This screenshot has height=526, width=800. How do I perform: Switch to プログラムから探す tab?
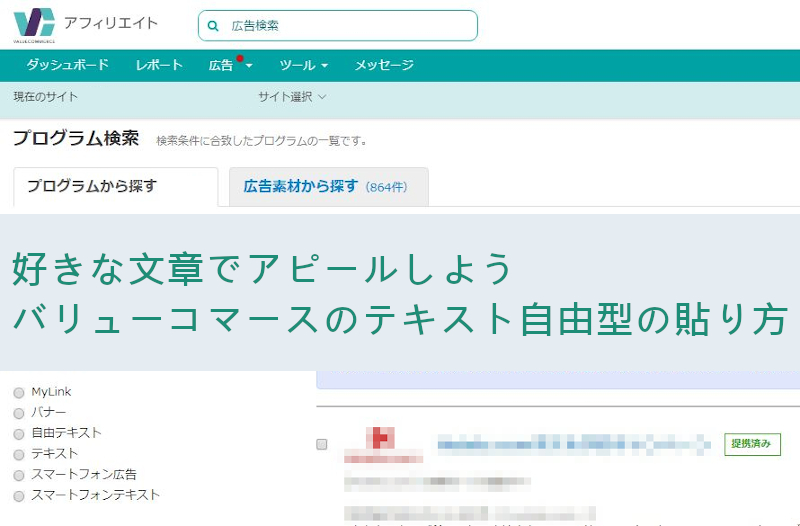[116, 187]
